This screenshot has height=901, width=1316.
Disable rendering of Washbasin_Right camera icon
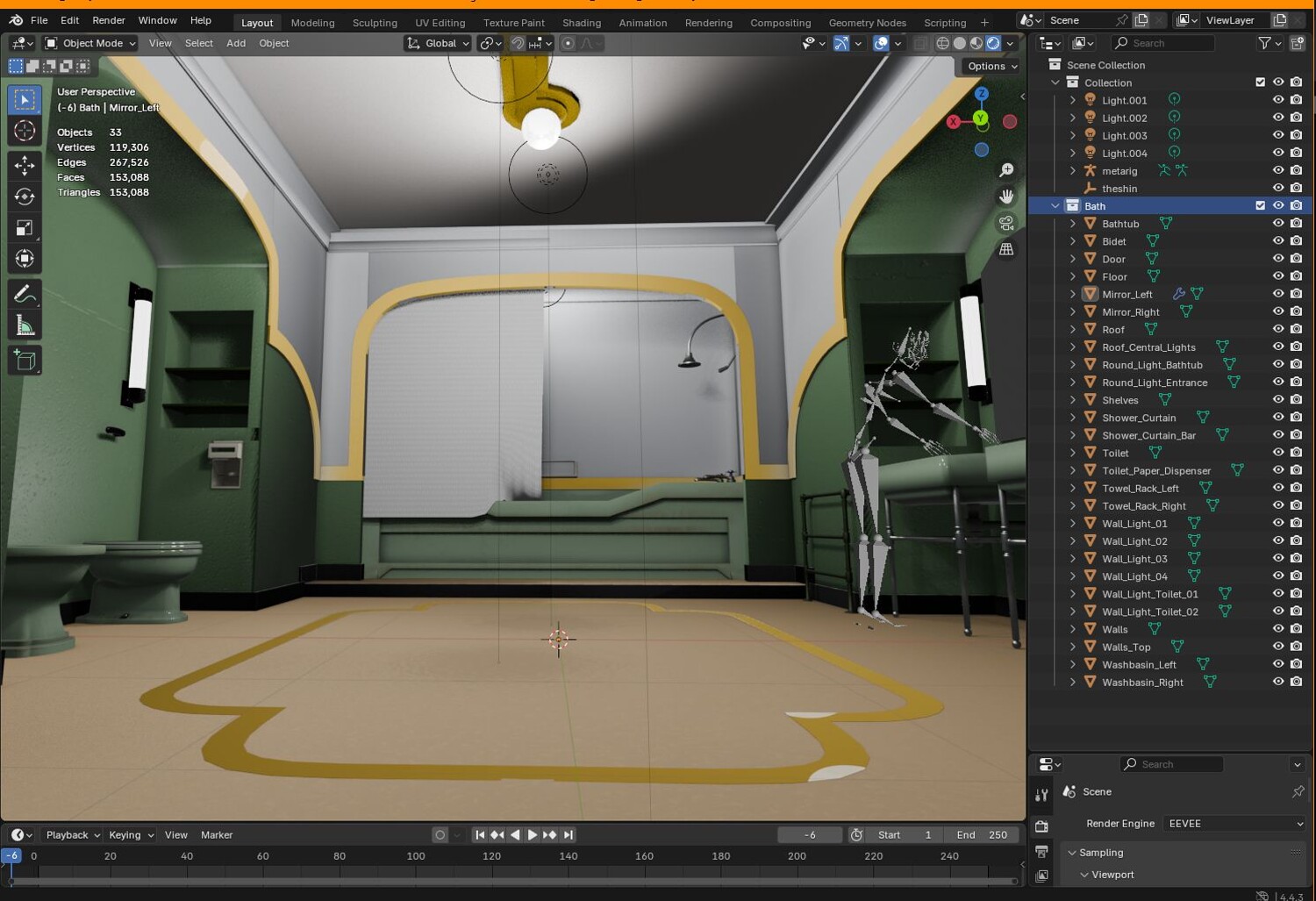[x=1296, y=682]
